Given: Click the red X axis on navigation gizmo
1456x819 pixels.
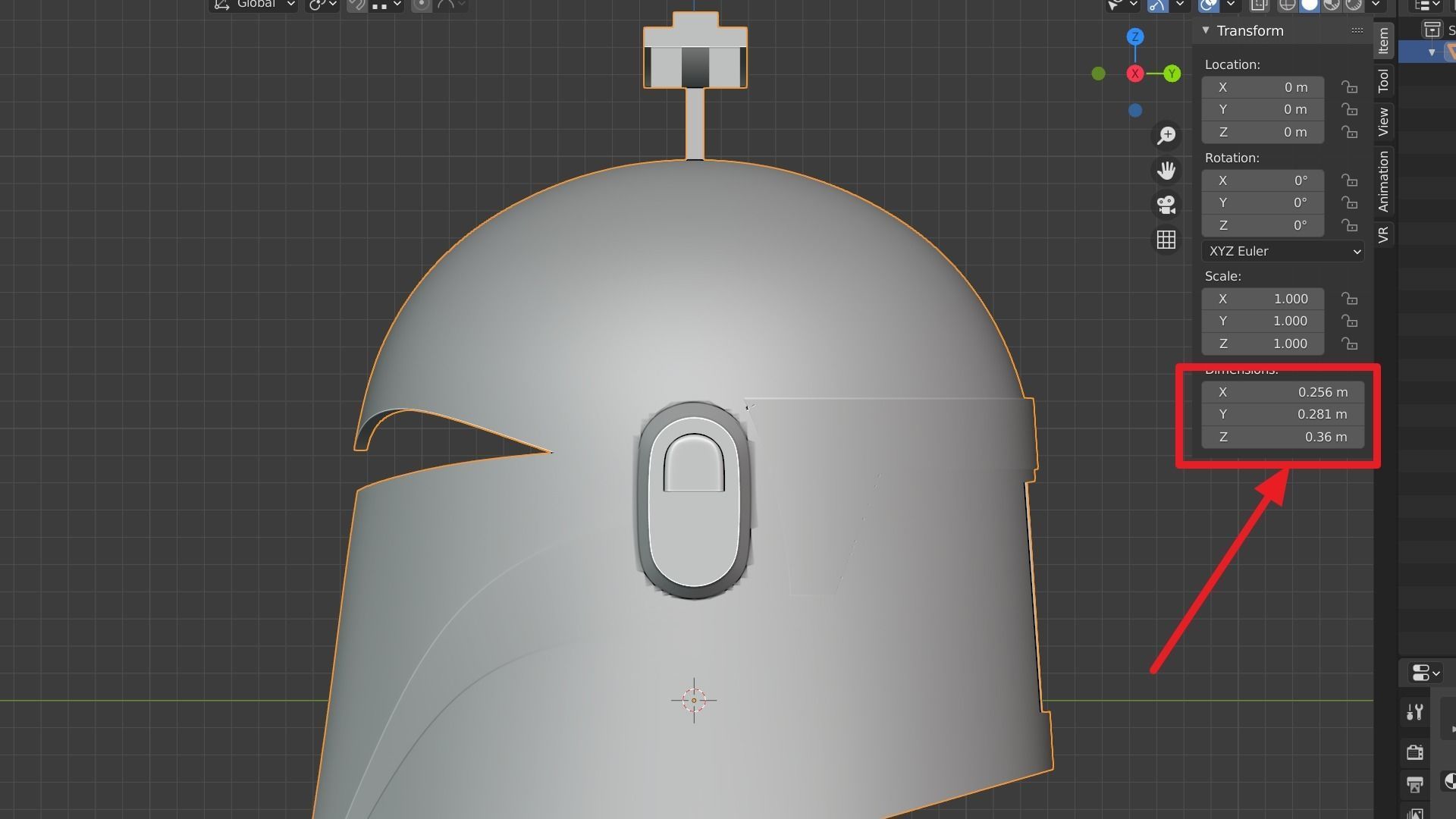Looking at the screenshot, I should tap(1135, 74).
